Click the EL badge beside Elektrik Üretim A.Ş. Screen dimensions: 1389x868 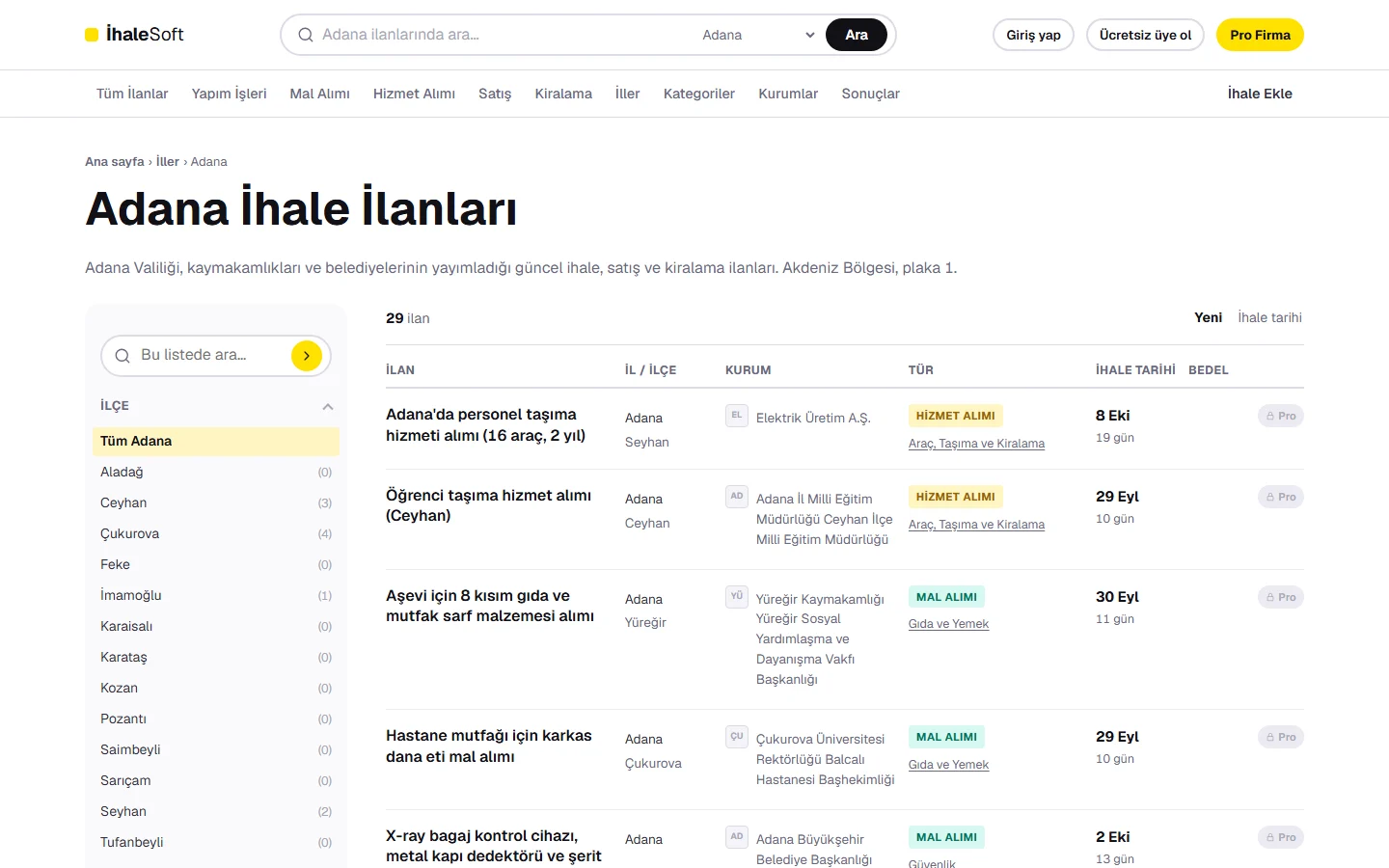click(737, 416)
